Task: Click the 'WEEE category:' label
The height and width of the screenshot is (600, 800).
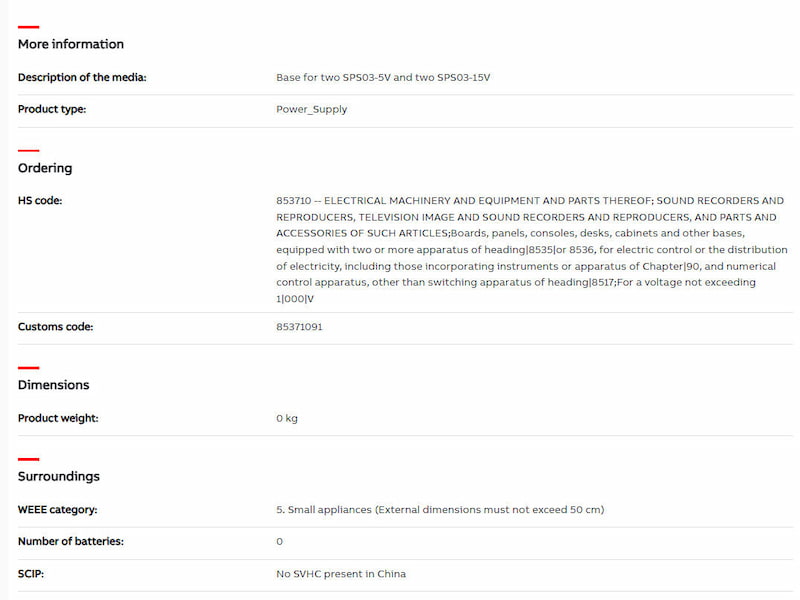Action: [x=57, y=510]
